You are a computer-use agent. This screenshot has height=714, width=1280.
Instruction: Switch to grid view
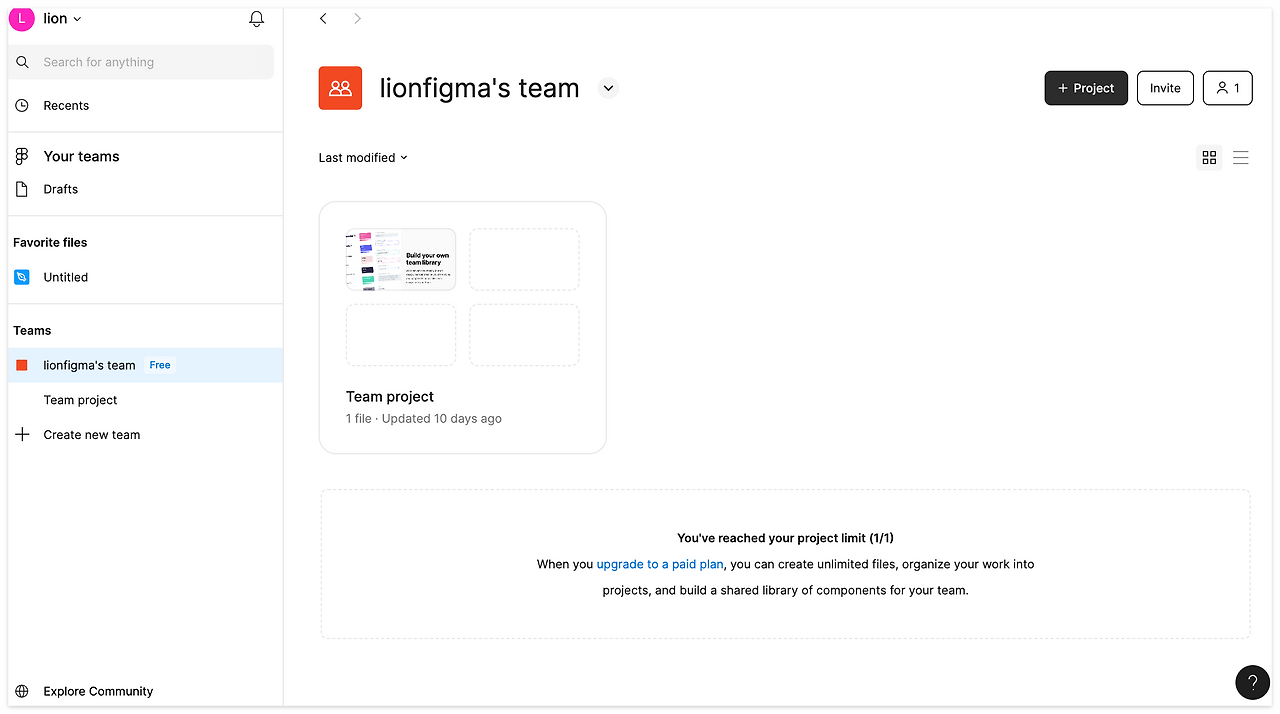(1209, 158)
